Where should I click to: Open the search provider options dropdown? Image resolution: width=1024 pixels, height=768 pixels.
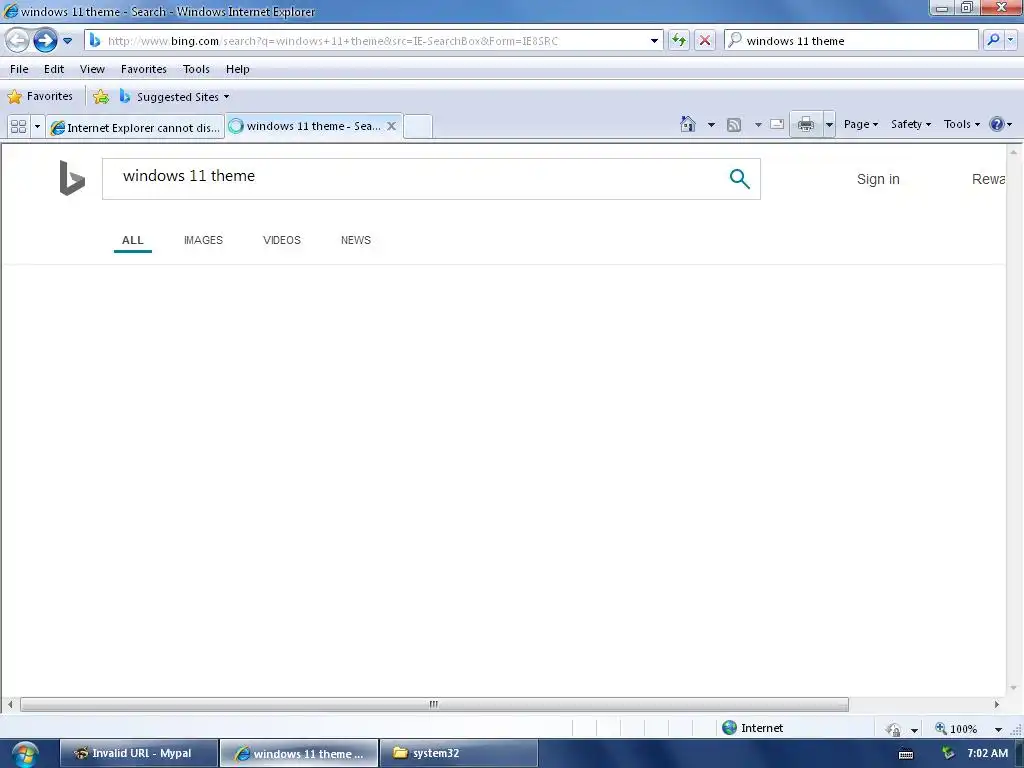[1010, 40]
